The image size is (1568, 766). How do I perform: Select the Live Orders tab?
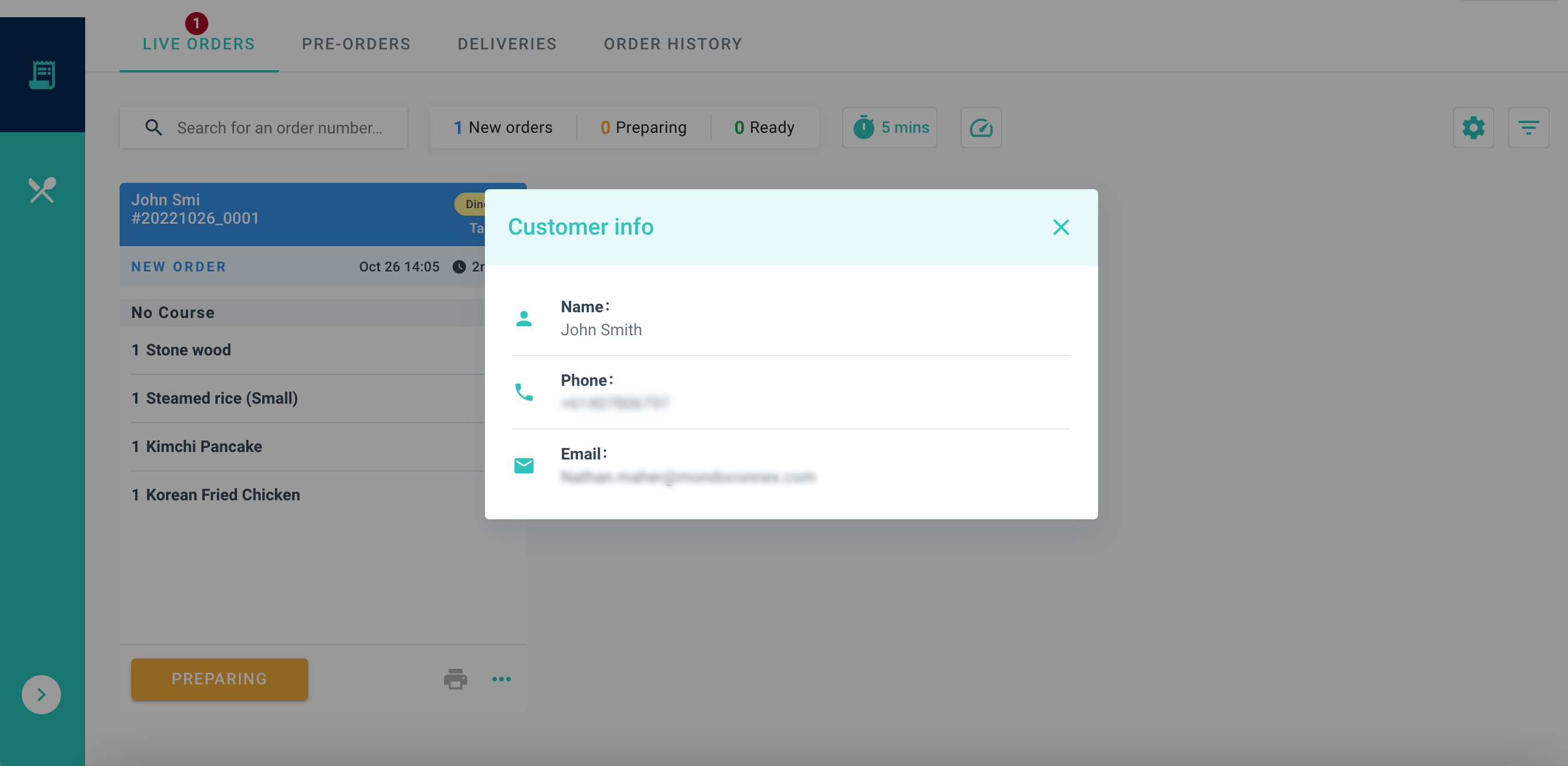tap(198, 44)
